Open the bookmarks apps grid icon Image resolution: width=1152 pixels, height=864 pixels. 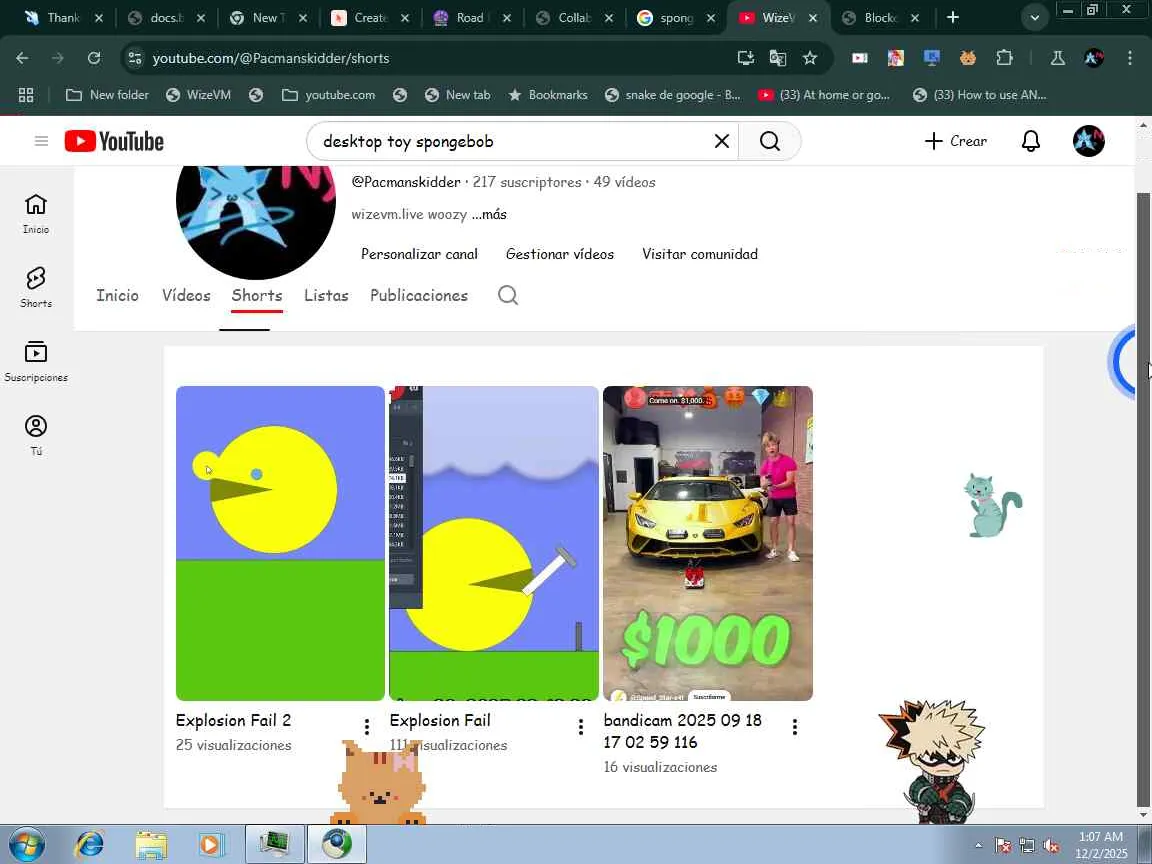tap(26, 95)
